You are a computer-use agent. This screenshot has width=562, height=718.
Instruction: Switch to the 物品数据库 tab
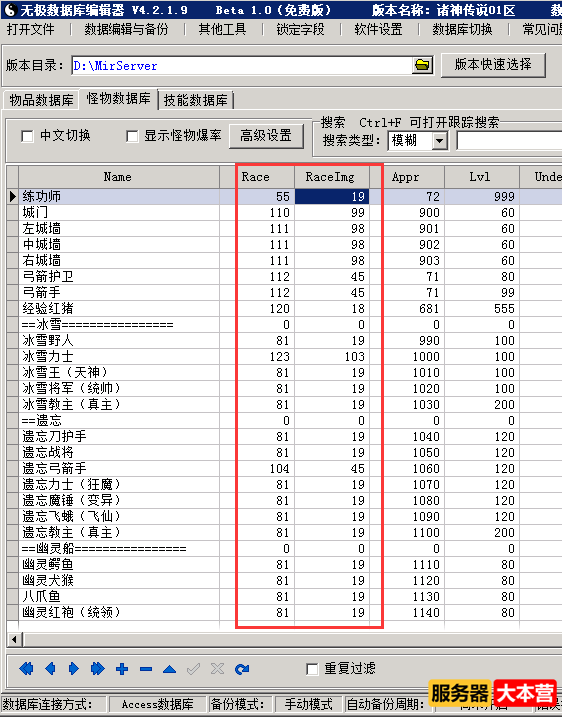(x=41, y=100)
